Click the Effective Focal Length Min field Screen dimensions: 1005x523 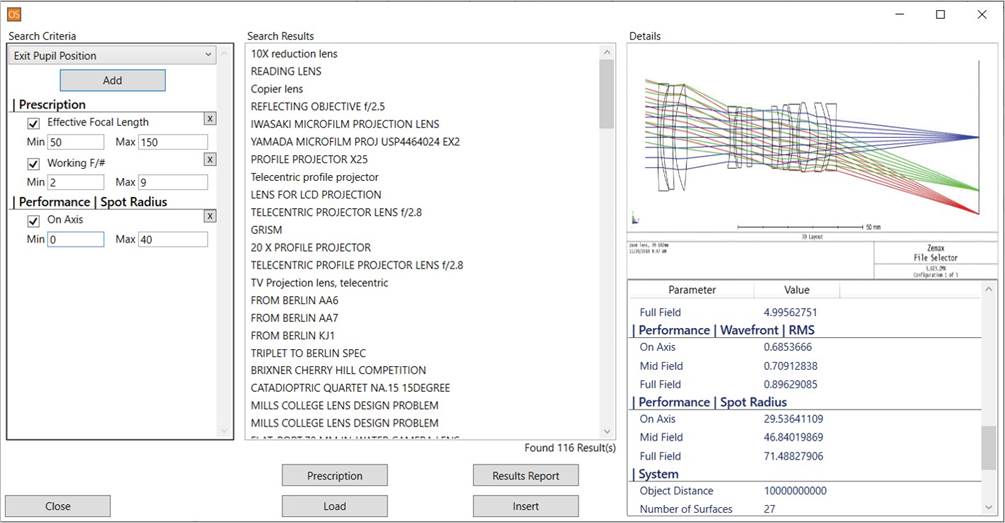pos(75,142)
